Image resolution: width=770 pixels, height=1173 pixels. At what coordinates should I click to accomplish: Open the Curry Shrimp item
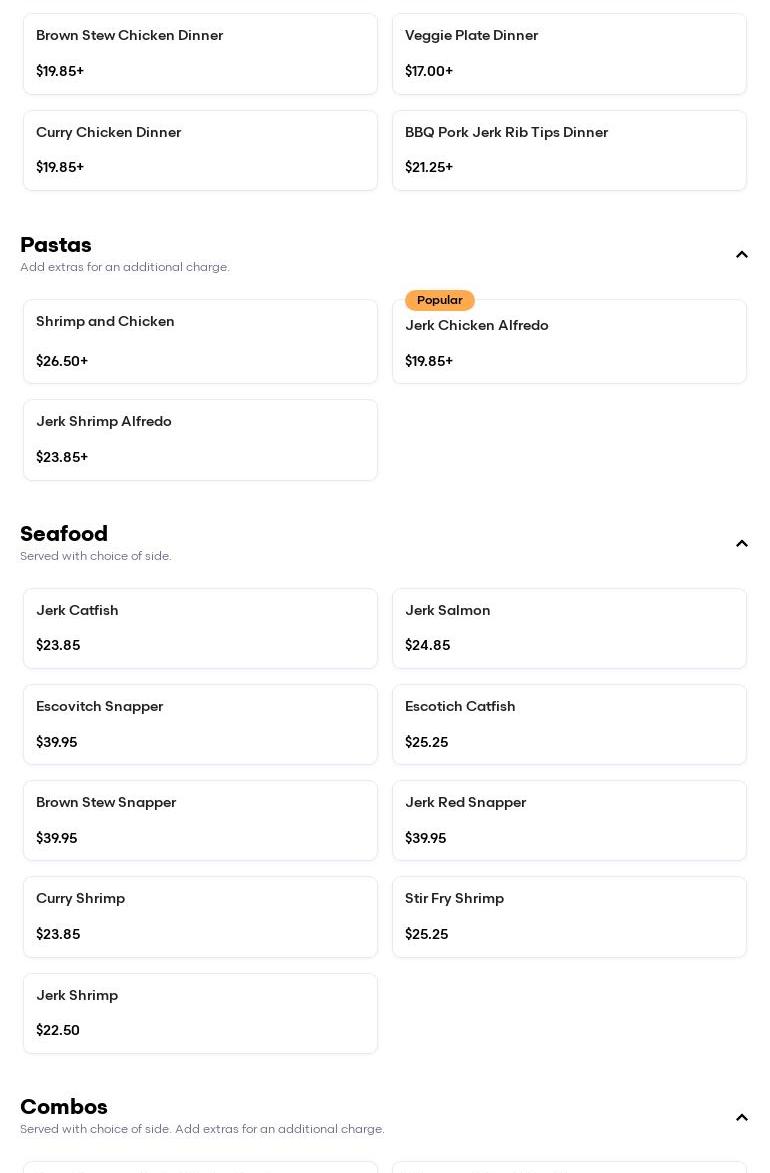tap(200, 916)
